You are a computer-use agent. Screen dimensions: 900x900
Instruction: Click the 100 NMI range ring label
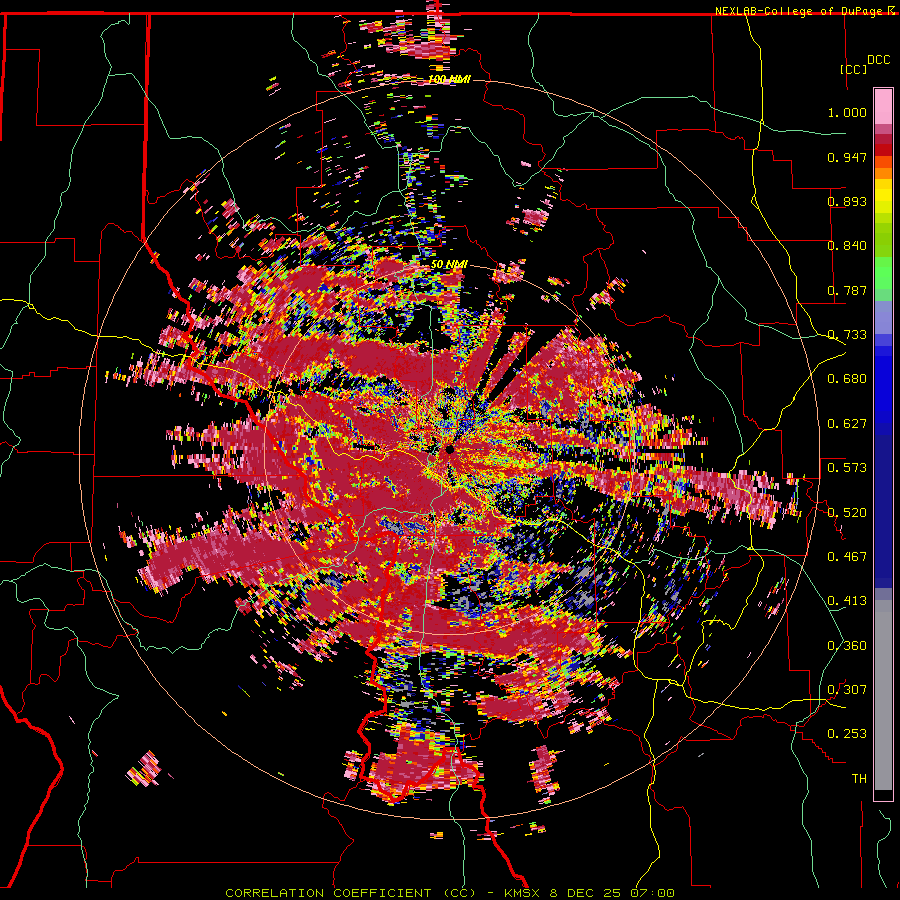[449, 79]
